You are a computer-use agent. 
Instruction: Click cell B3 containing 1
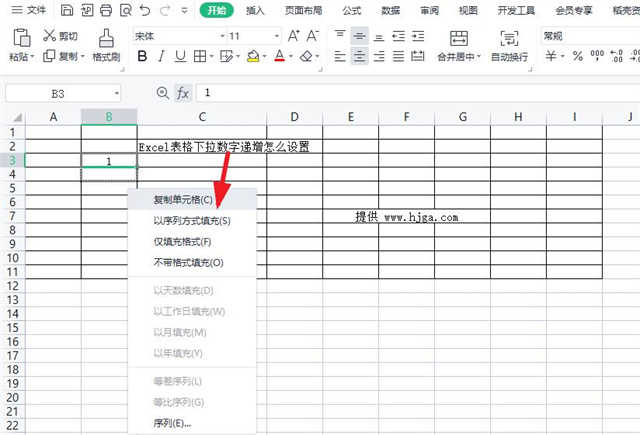click(109, 161)
